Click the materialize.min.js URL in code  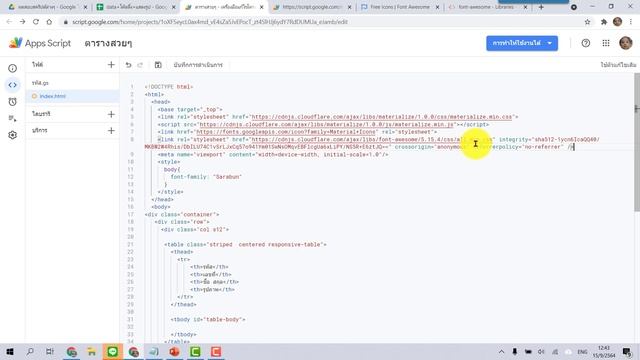[326, 124]
